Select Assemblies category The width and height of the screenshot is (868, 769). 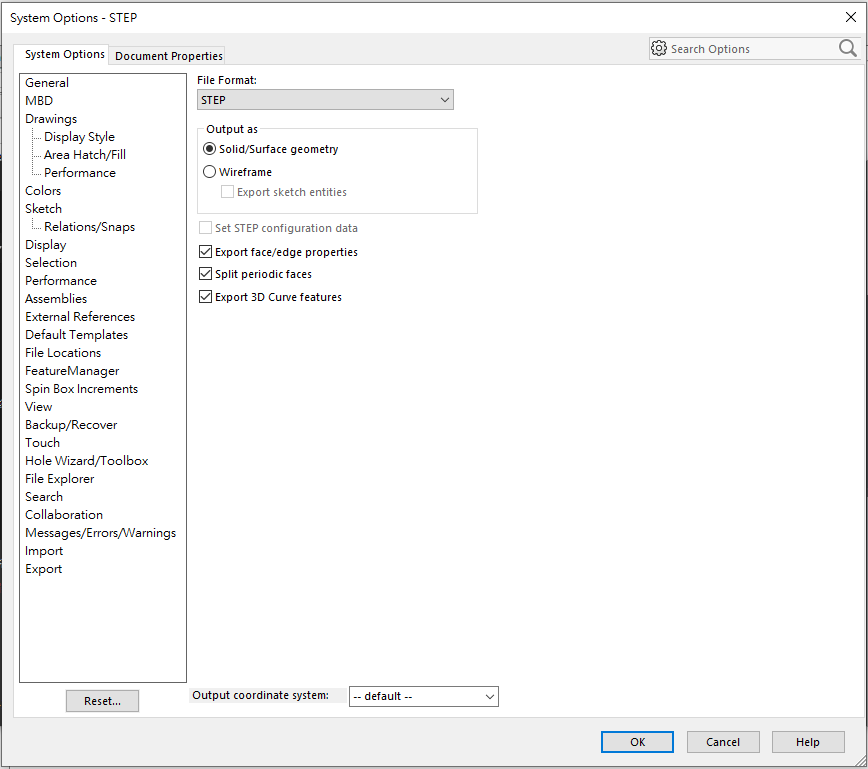tap(56, 298)
